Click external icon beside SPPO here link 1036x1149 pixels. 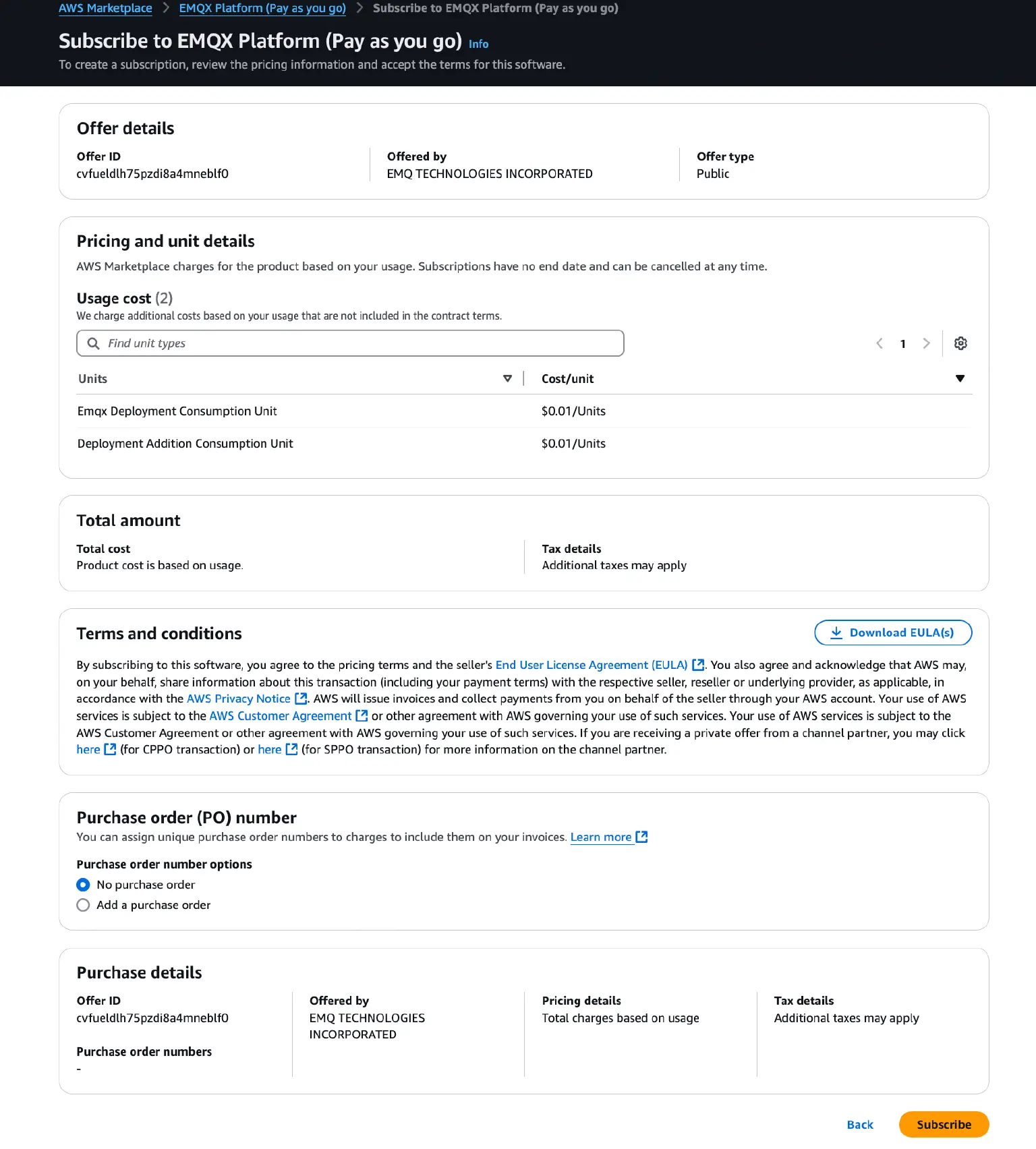coord(291,749)
